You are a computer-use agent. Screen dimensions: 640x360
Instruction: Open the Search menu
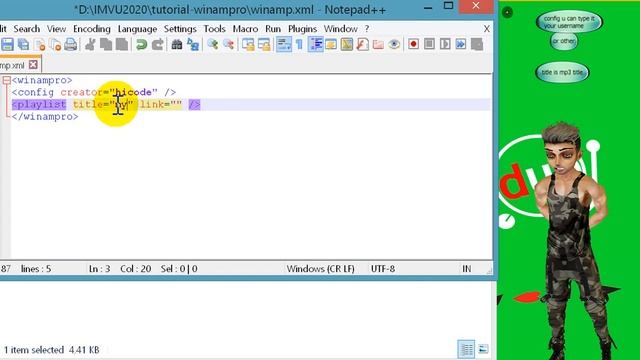tap(27, 29)
